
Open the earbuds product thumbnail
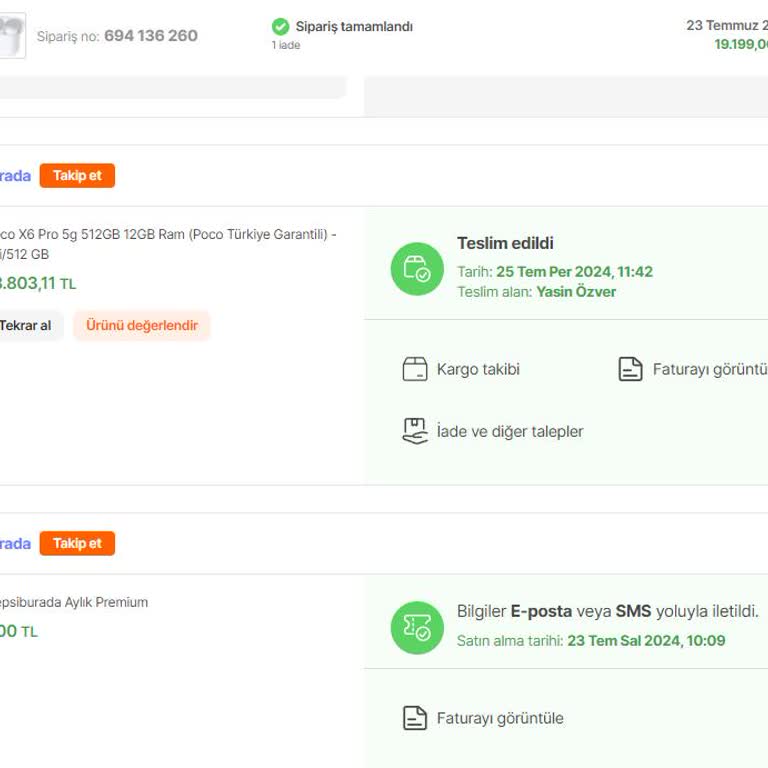click(x=12, y=36)
